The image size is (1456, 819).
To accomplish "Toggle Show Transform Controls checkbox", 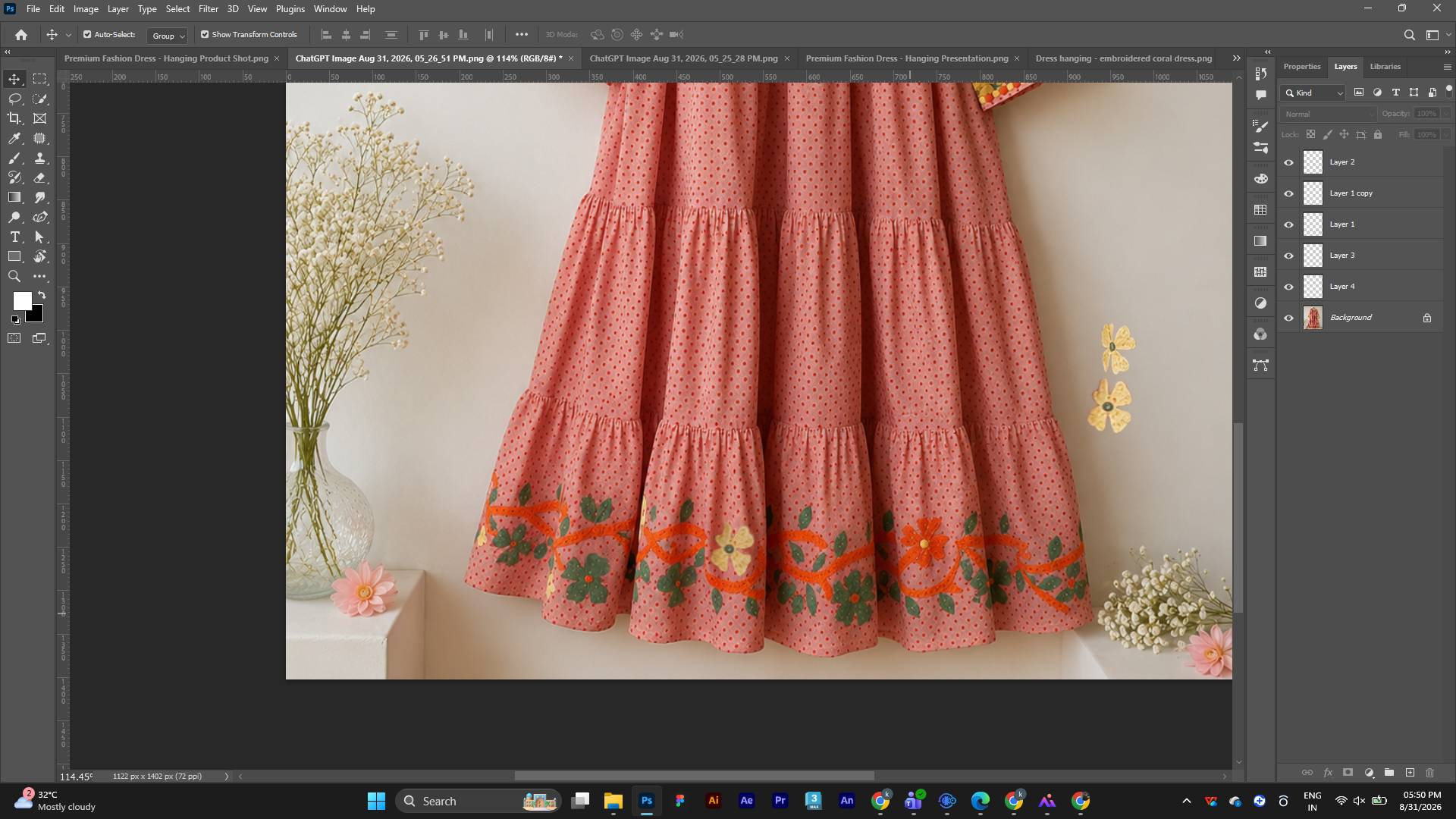I will point(205,34).
